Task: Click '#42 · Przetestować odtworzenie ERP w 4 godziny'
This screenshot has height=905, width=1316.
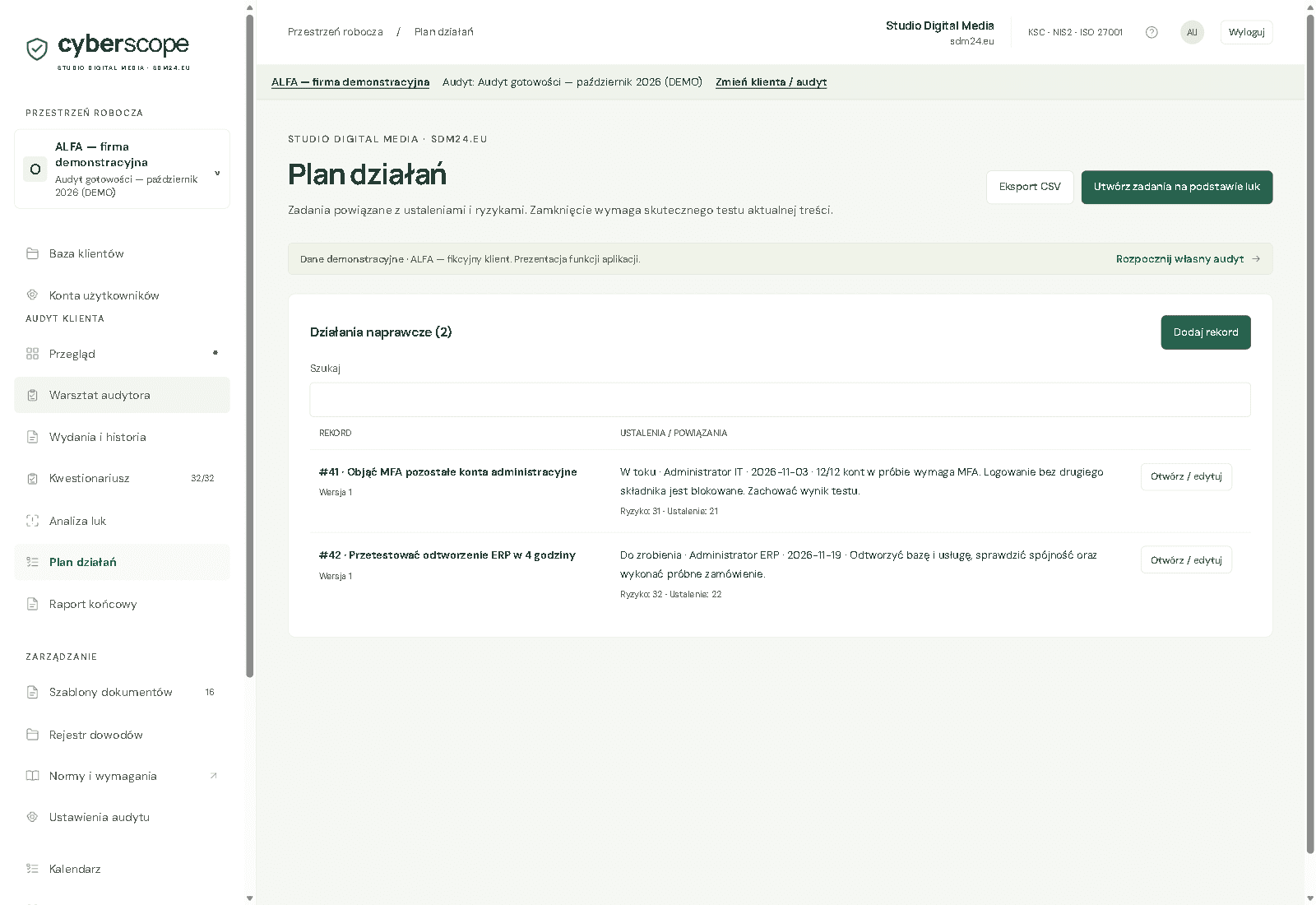Action: [x=447, y=555]
